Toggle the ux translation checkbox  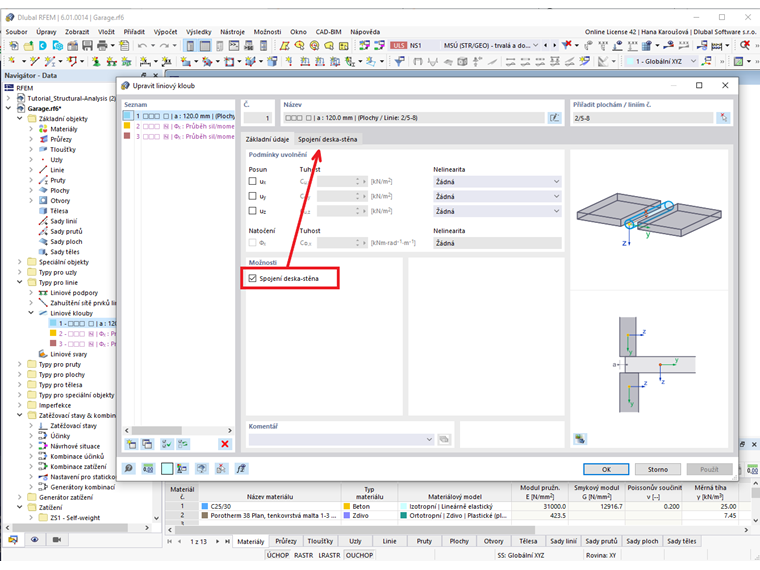(252, 181)
